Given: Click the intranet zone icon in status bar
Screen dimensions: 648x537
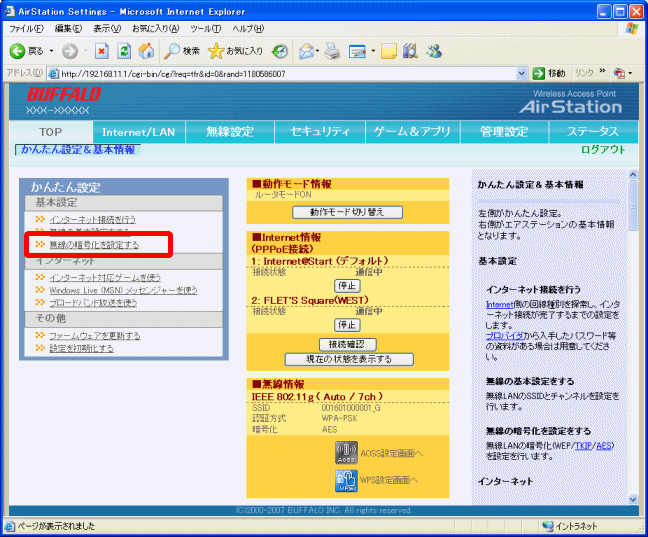Looking at the screenshot, I should (x=548, y=526).
